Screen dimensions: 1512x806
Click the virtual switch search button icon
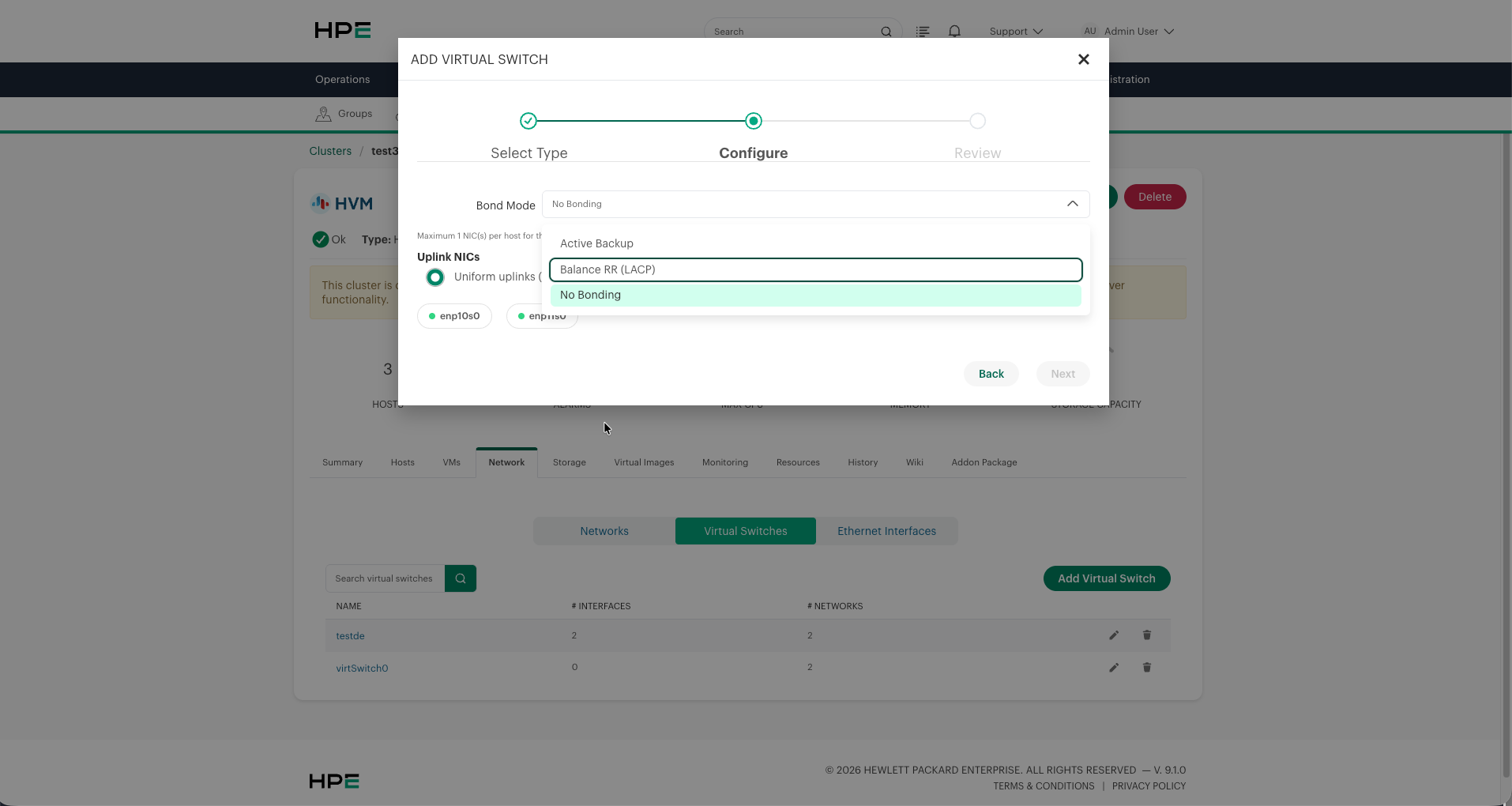pos(461,578)
